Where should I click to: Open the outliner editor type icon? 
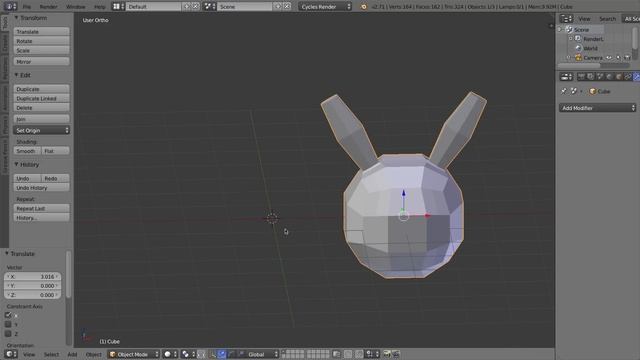[x=566, y=19]
